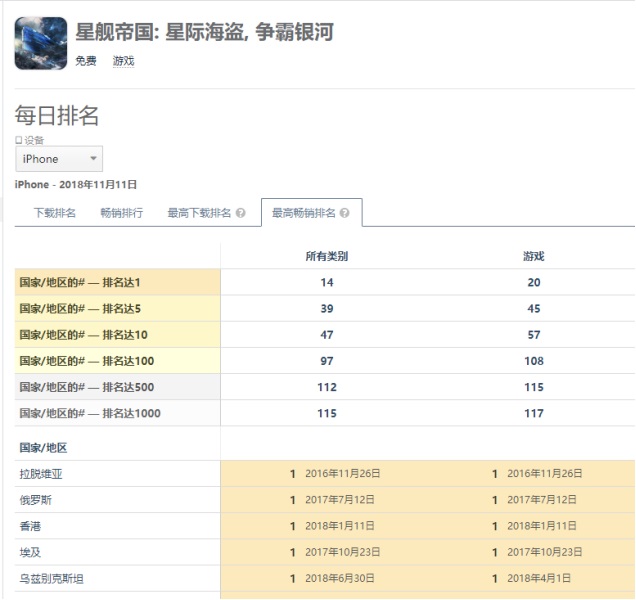Click the 游戏 column header in table
This screenshot has width=636, height=600.
coord(533,256)
